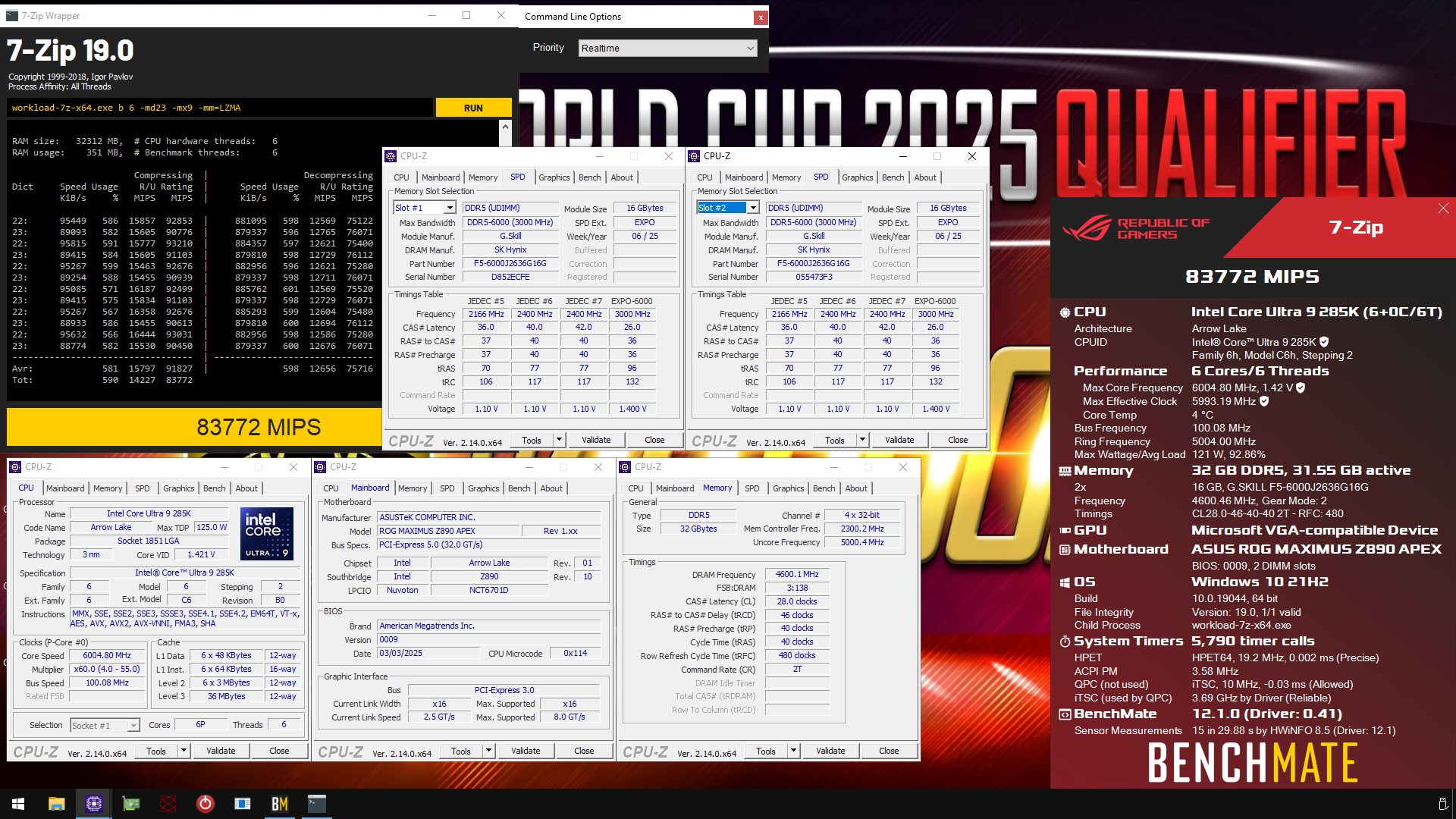Expand Tools arrow in CPU-Z Mainboard window
This screenshot has width=1456, height=819.
coord(488,751)
